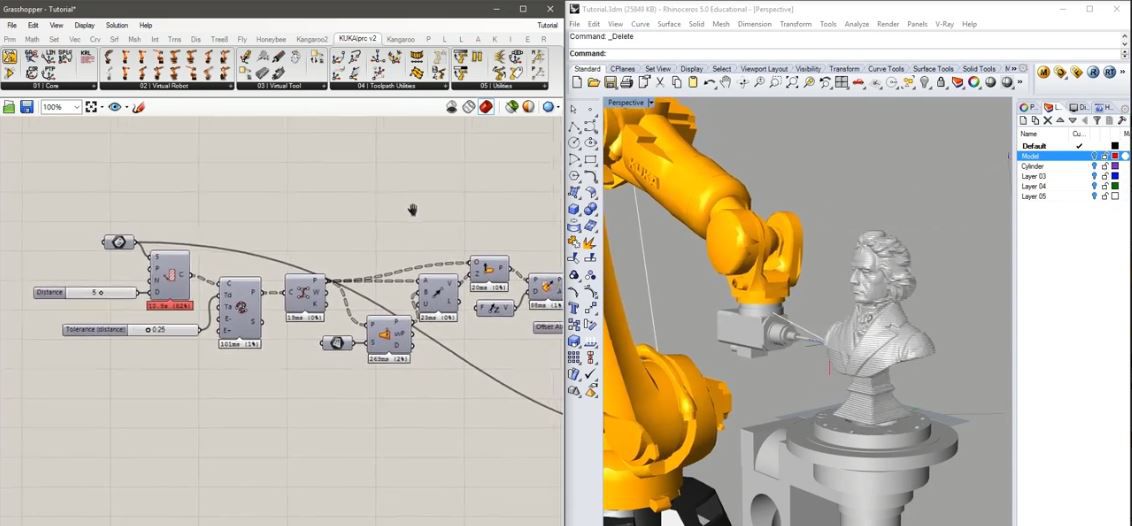1132x526 pixels.
Task: Click the KRL code component icon
Action: click(x=85, y=56)
